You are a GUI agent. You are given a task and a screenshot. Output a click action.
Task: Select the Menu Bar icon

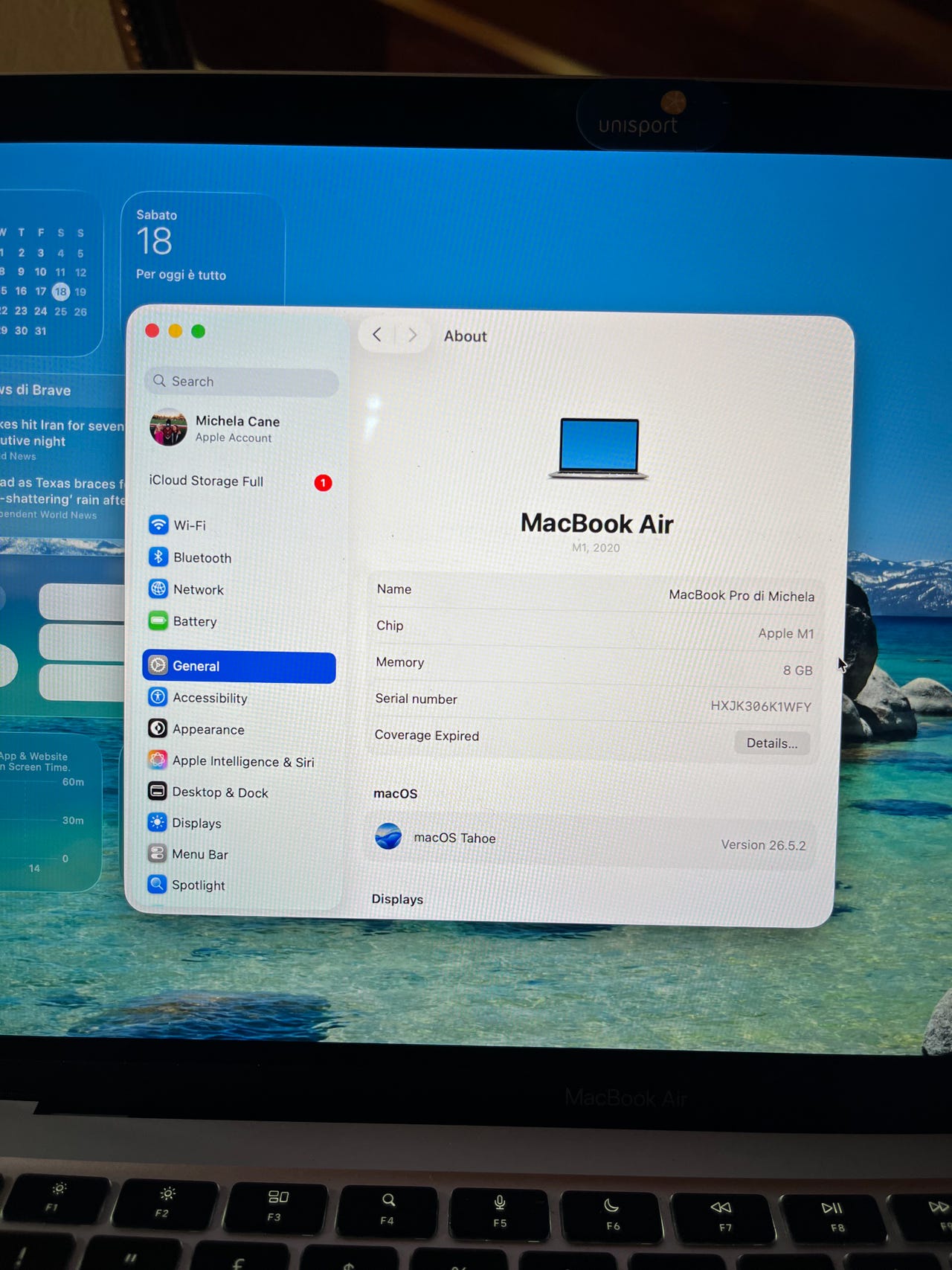click(157, 853)
